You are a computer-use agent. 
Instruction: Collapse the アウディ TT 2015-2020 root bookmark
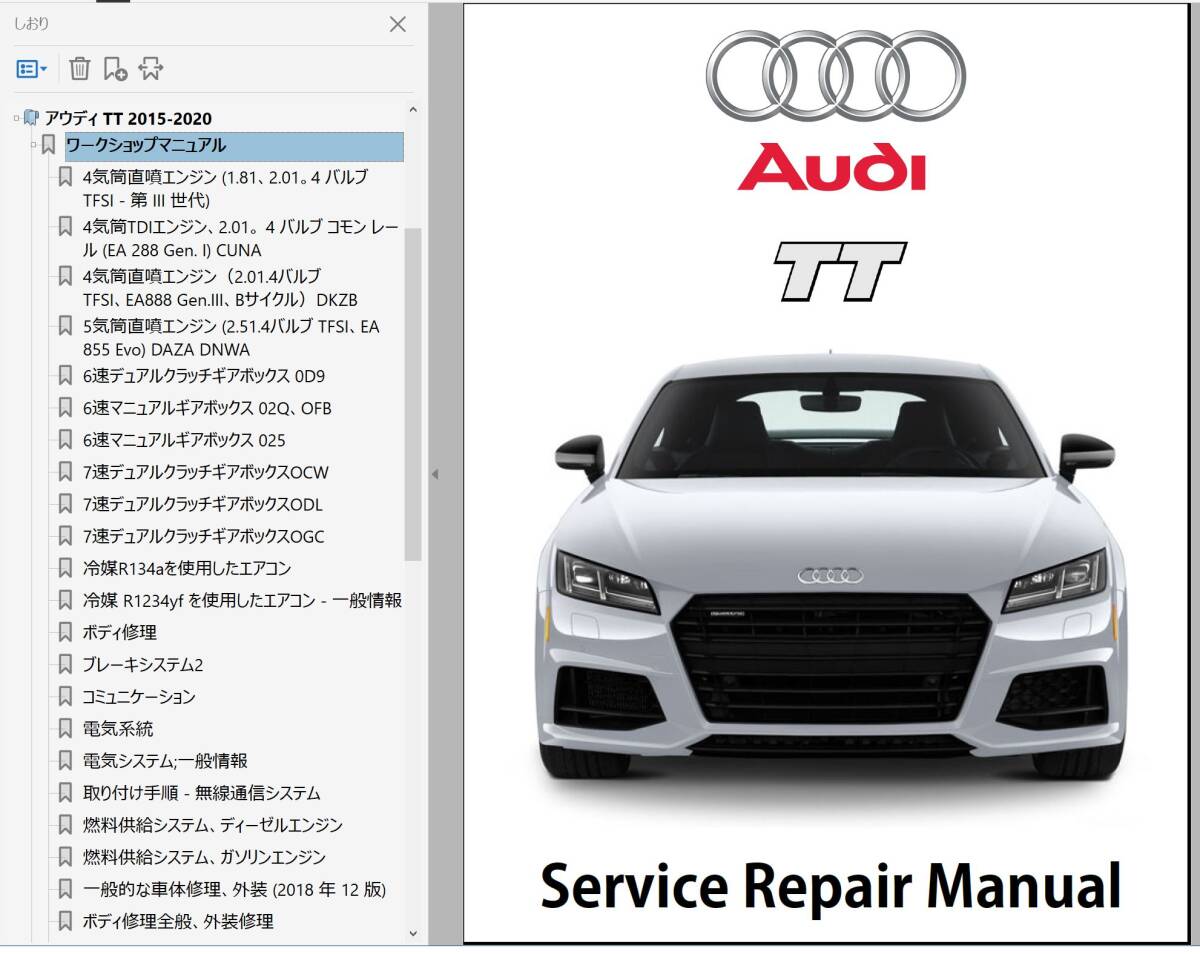[16, 118]
